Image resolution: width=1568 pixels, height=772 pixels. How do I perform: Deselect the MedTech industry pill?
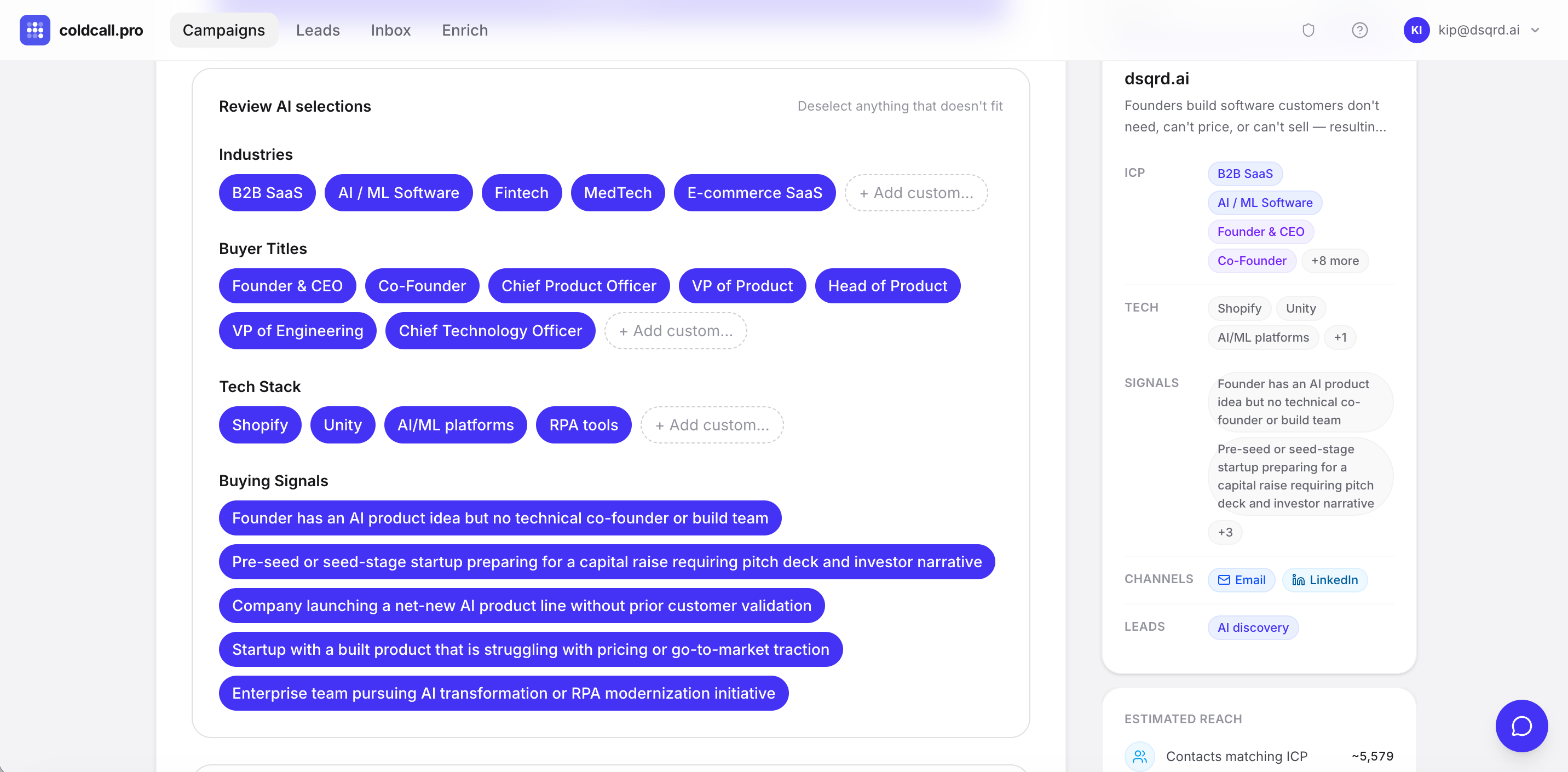point(617,192)
